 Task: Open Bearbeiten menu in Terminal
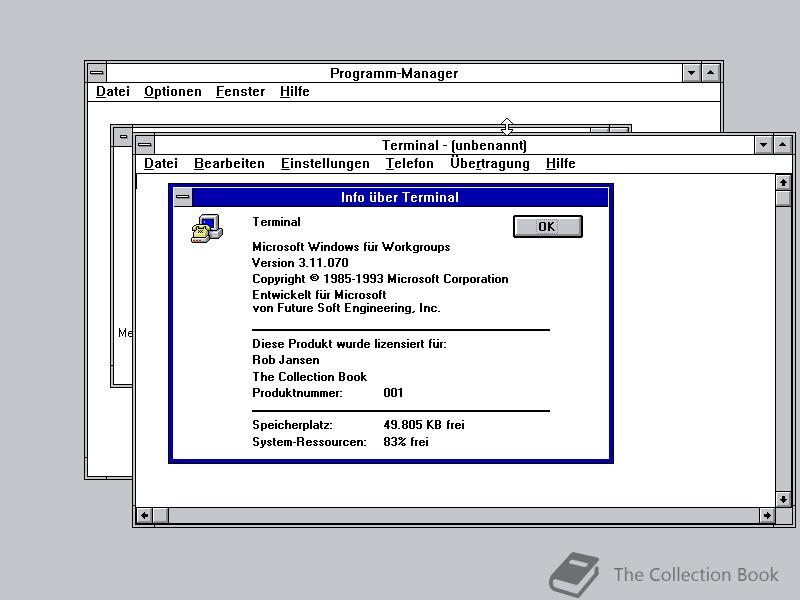tap(229, 163)
